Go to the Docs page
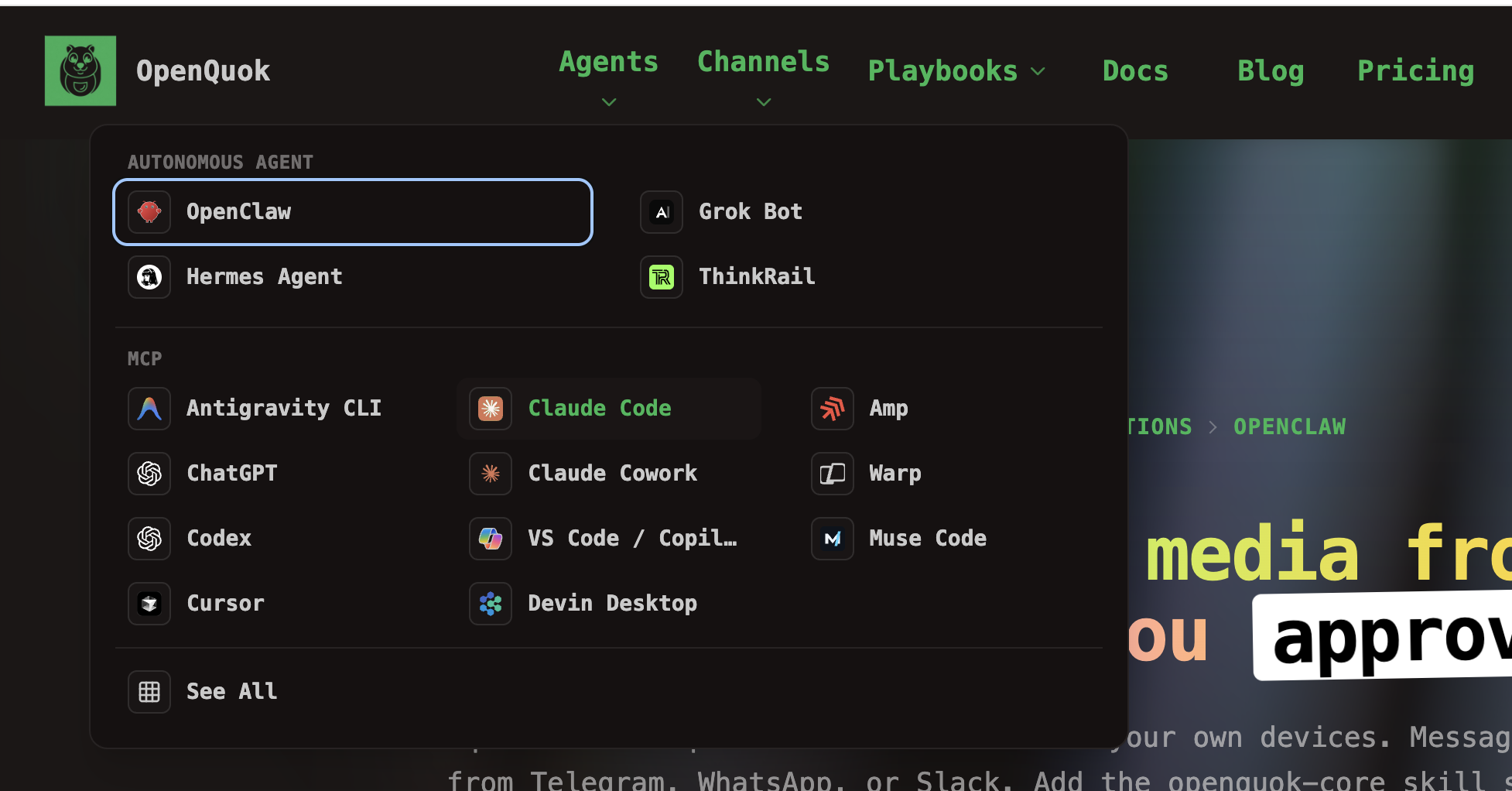 (x=1135, y=71)
